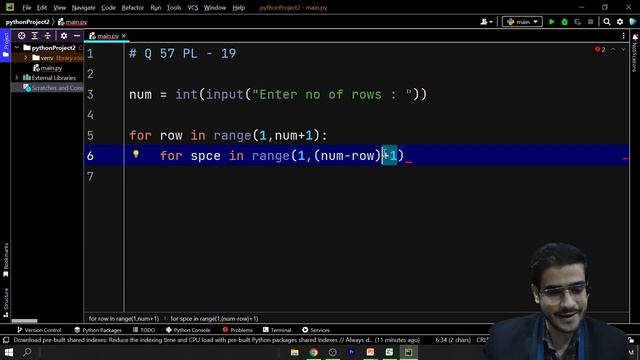Click line number 3 in gutter
Image resolution: width=640 pixels, height=360 pixels.
click(x=90, y=95)
